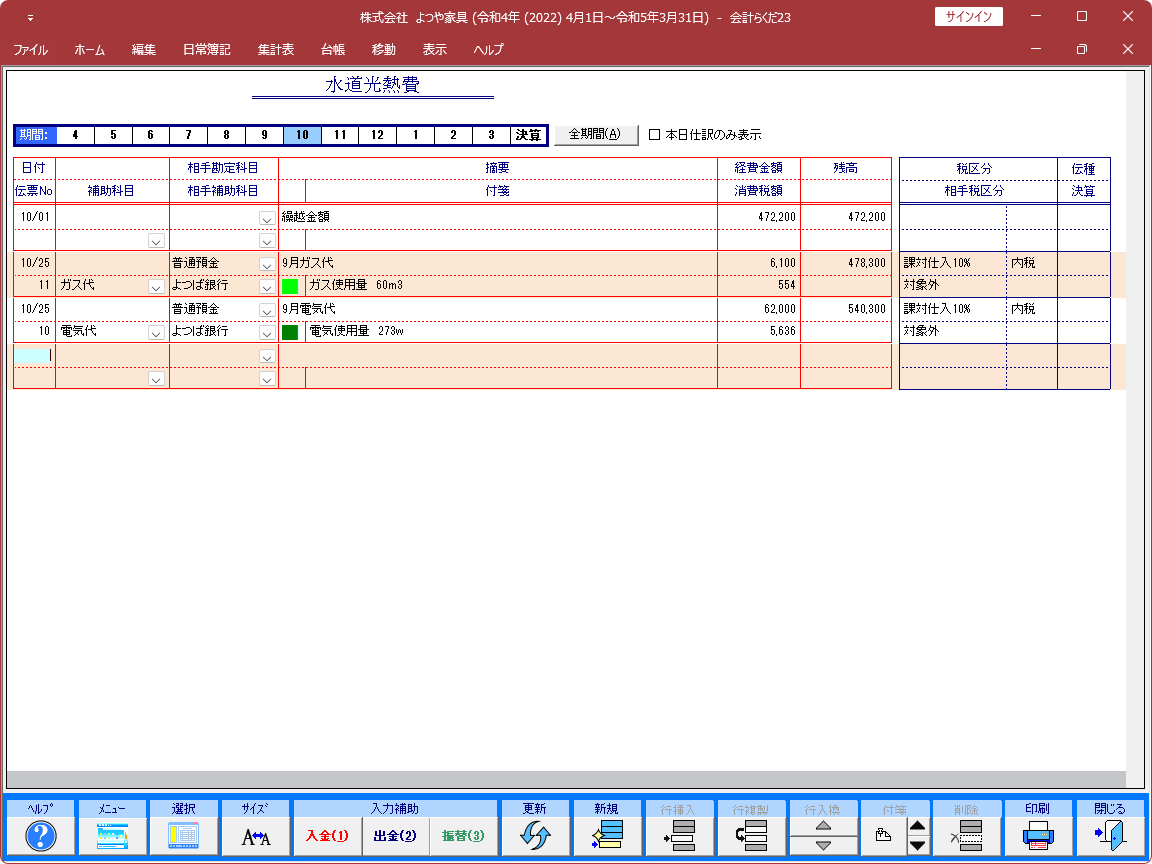The width and height of the screenshot is (1152, 864).
Task: Open 表示 menu
Action: (x=434, y=50)
